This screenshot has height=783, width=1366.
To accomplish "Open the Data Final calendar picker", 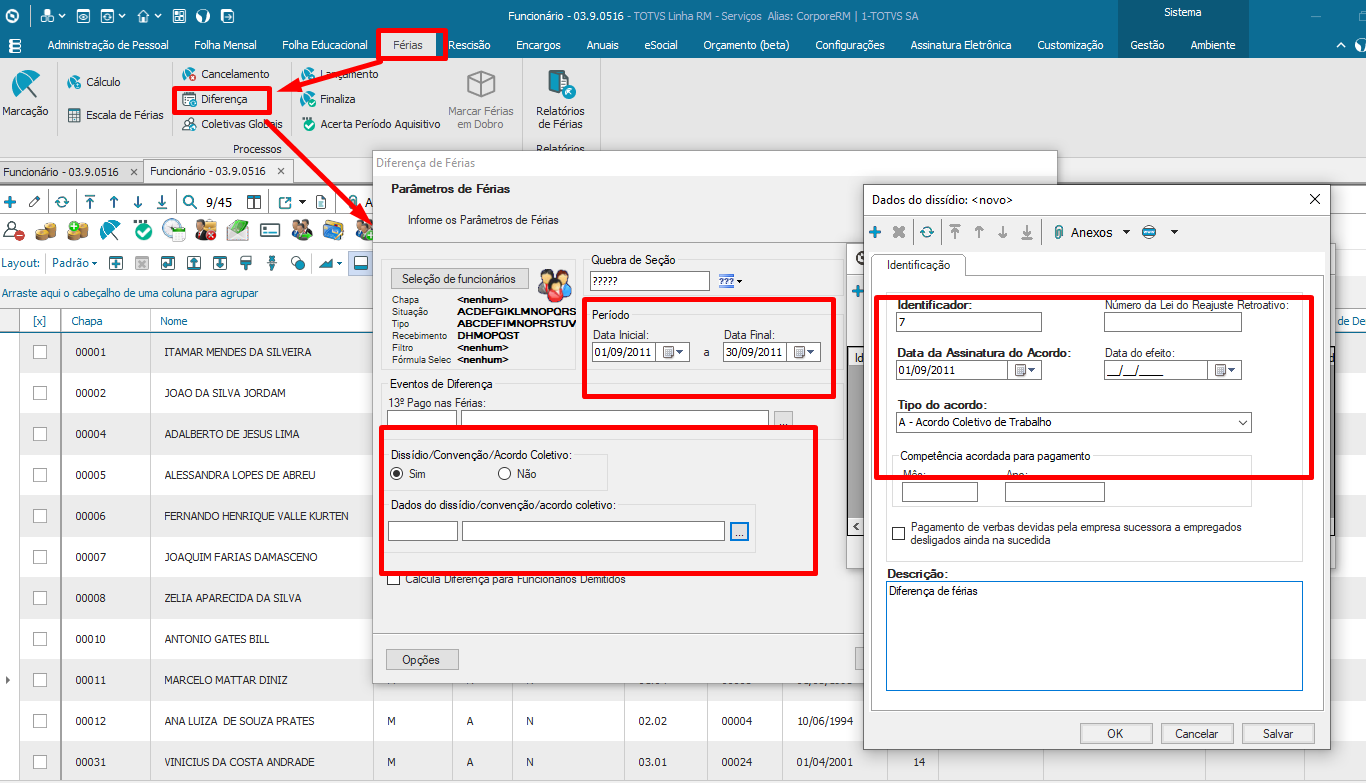I will (x=806, y=352).
